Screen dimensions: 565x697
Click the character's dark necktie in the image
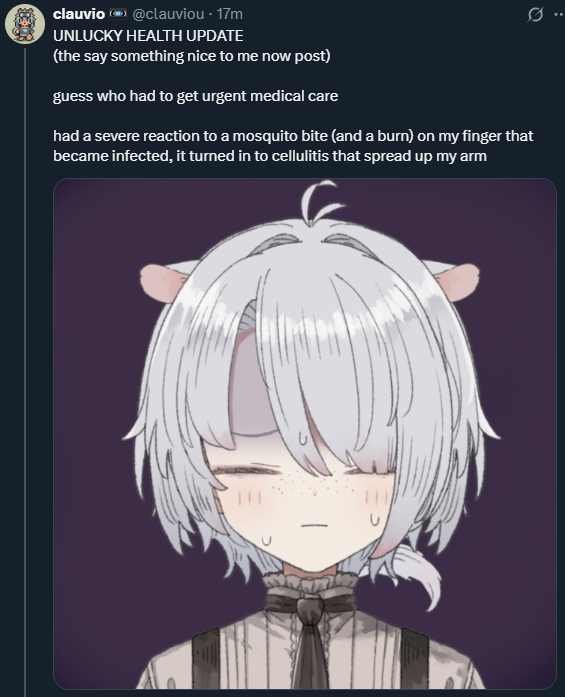pos(311,640)
